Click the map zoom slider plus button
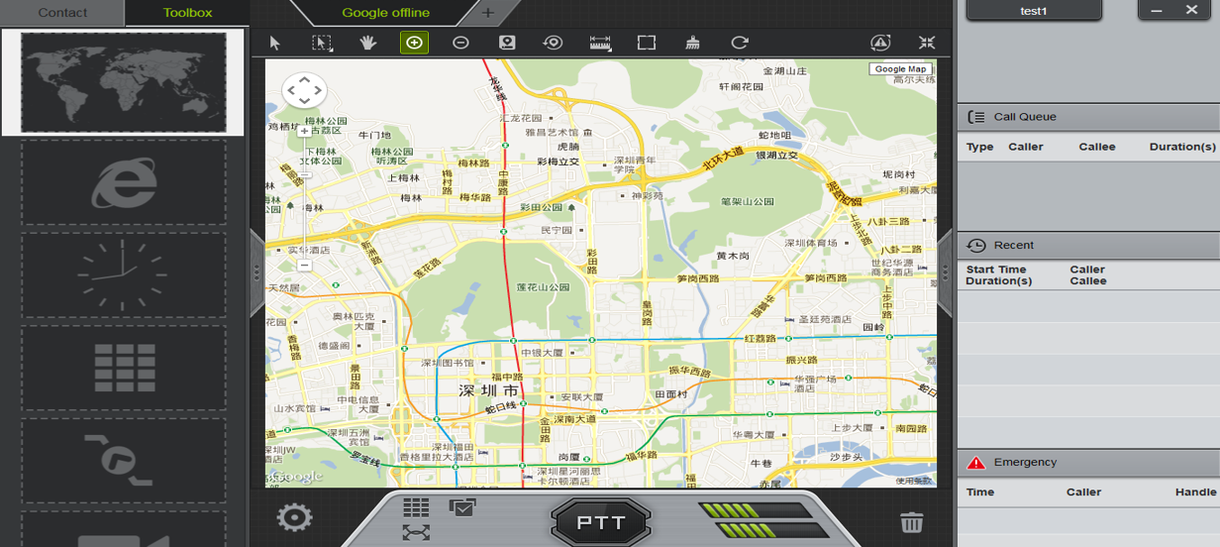1220x547 pixels. pyautogui.click(x=304, y=131)
